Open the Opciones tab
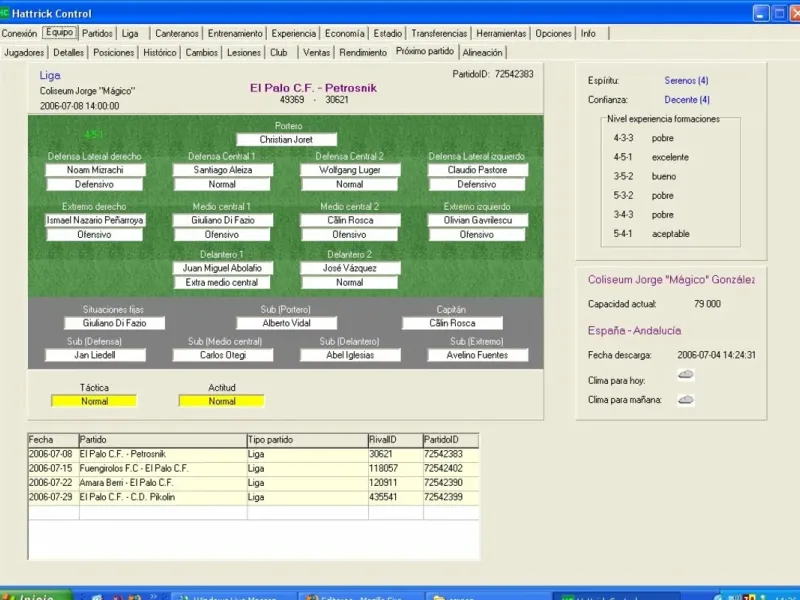 pos(553,33)
